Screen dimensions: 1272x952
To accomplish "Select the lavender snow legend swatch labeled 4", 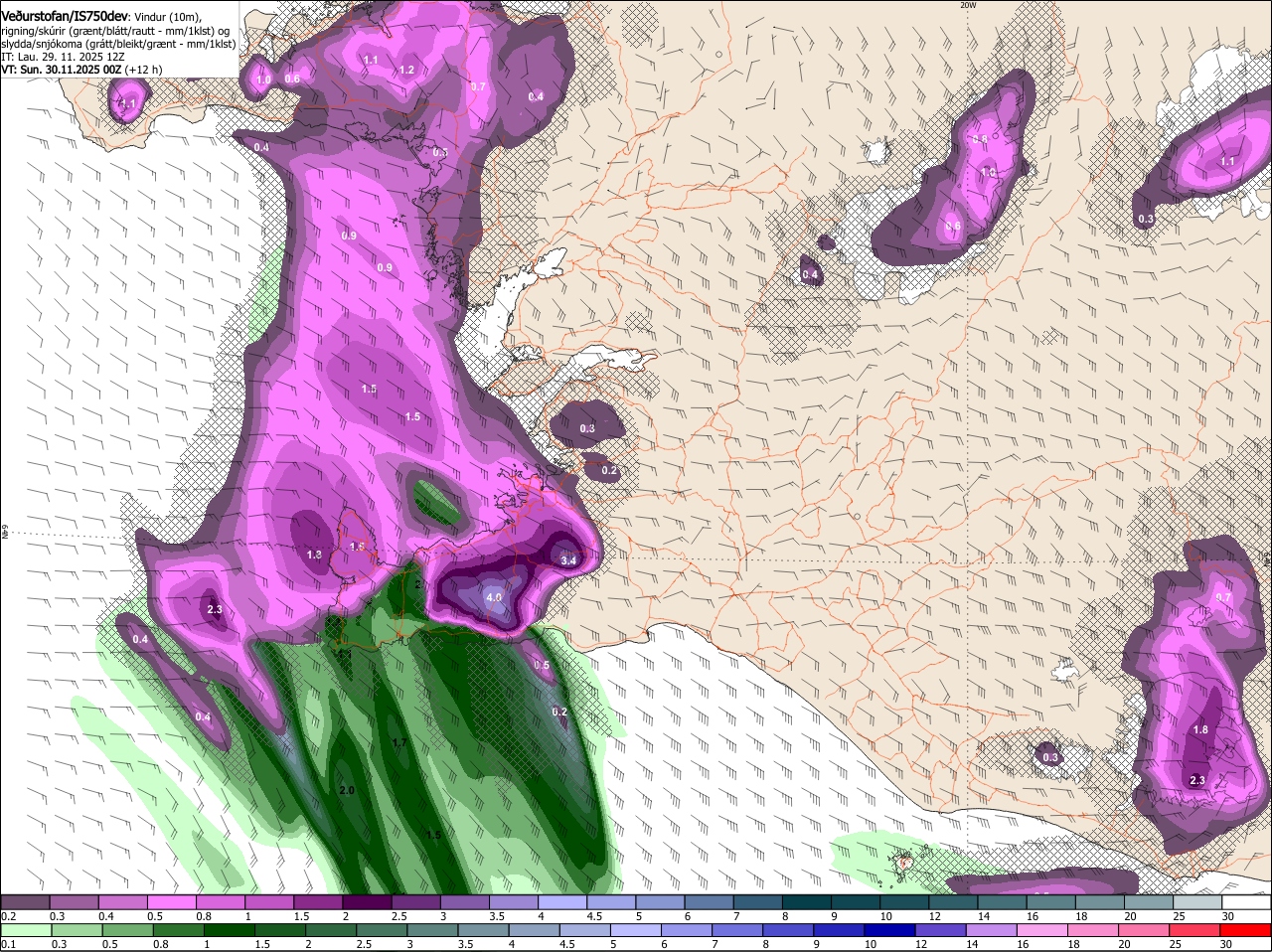I will coord(561,901).
